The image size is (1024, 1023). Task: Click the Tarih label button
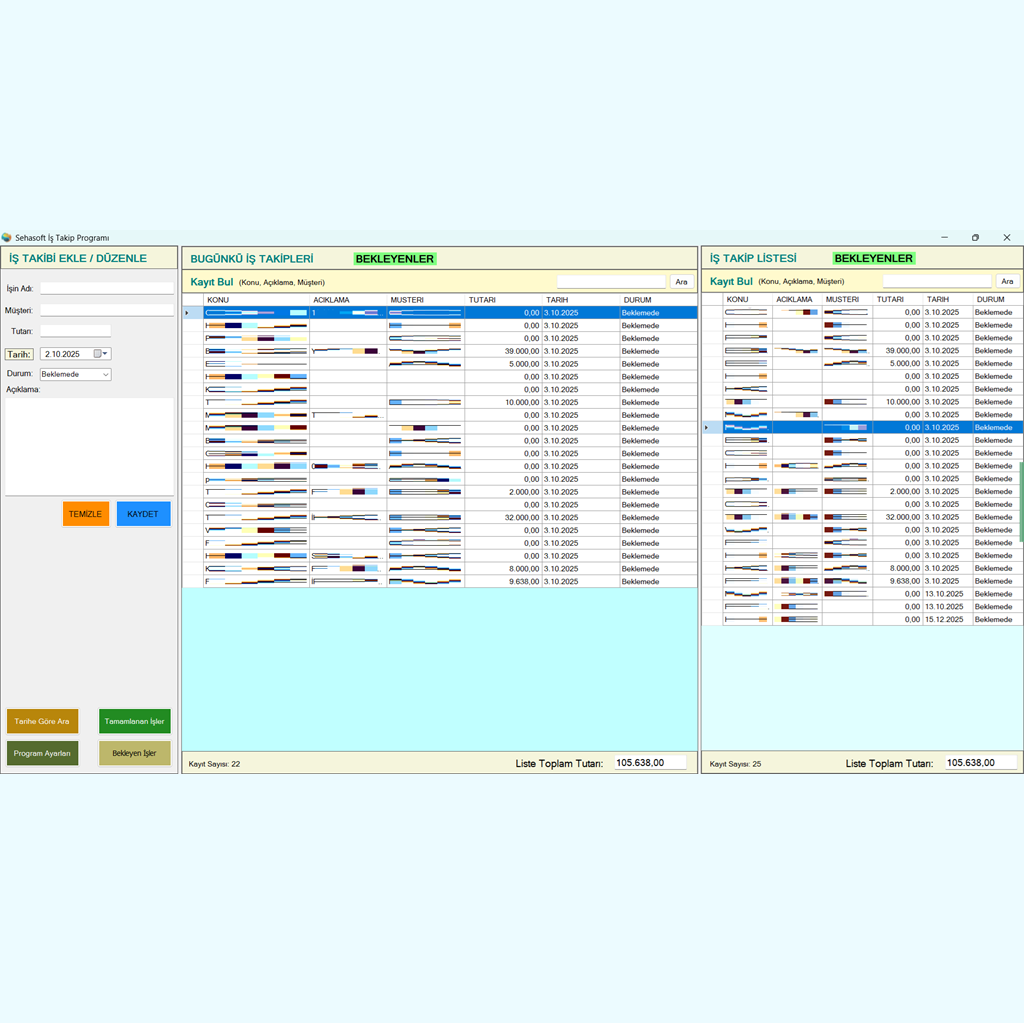[19, 354]
